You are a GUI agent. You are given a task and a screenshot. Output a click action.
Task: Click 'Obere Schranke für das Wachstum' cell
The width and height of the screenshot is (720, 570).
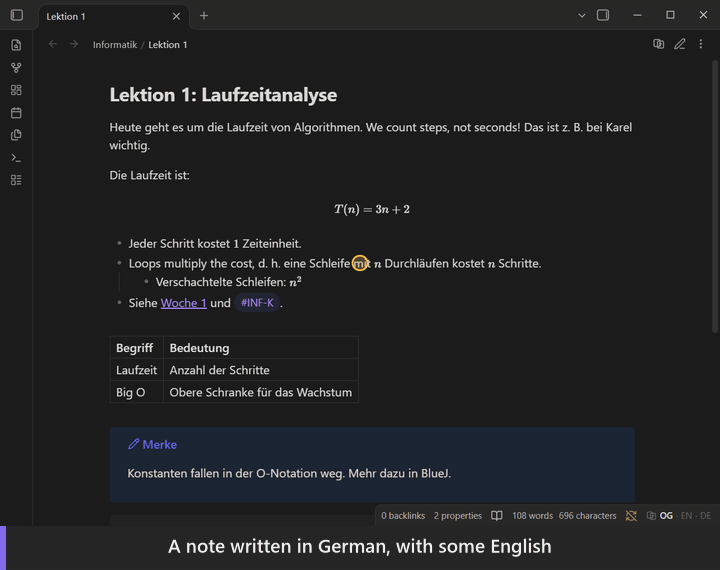[x=261, y=392]
